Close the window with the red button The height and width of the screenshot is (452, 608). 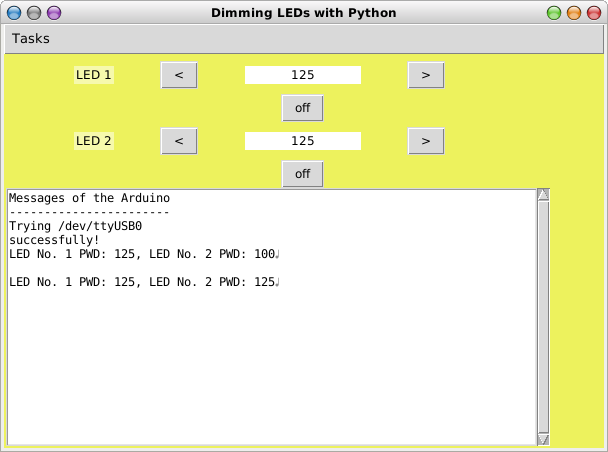pyautogui.click(x=594, y=13)
